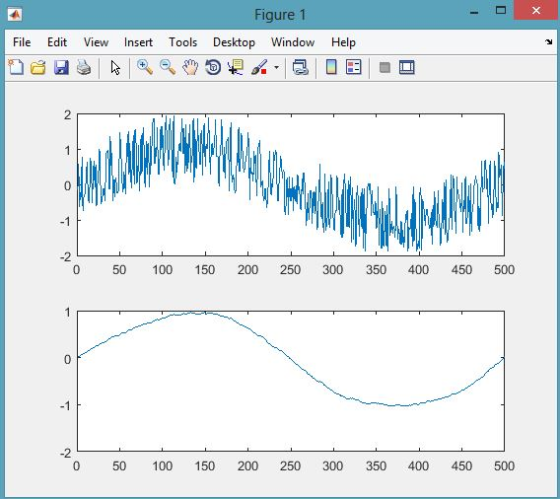This screenshot has width=560, height=499.
Task: Click the upper plot's y-axis label 2
Action: coord(68,115)
